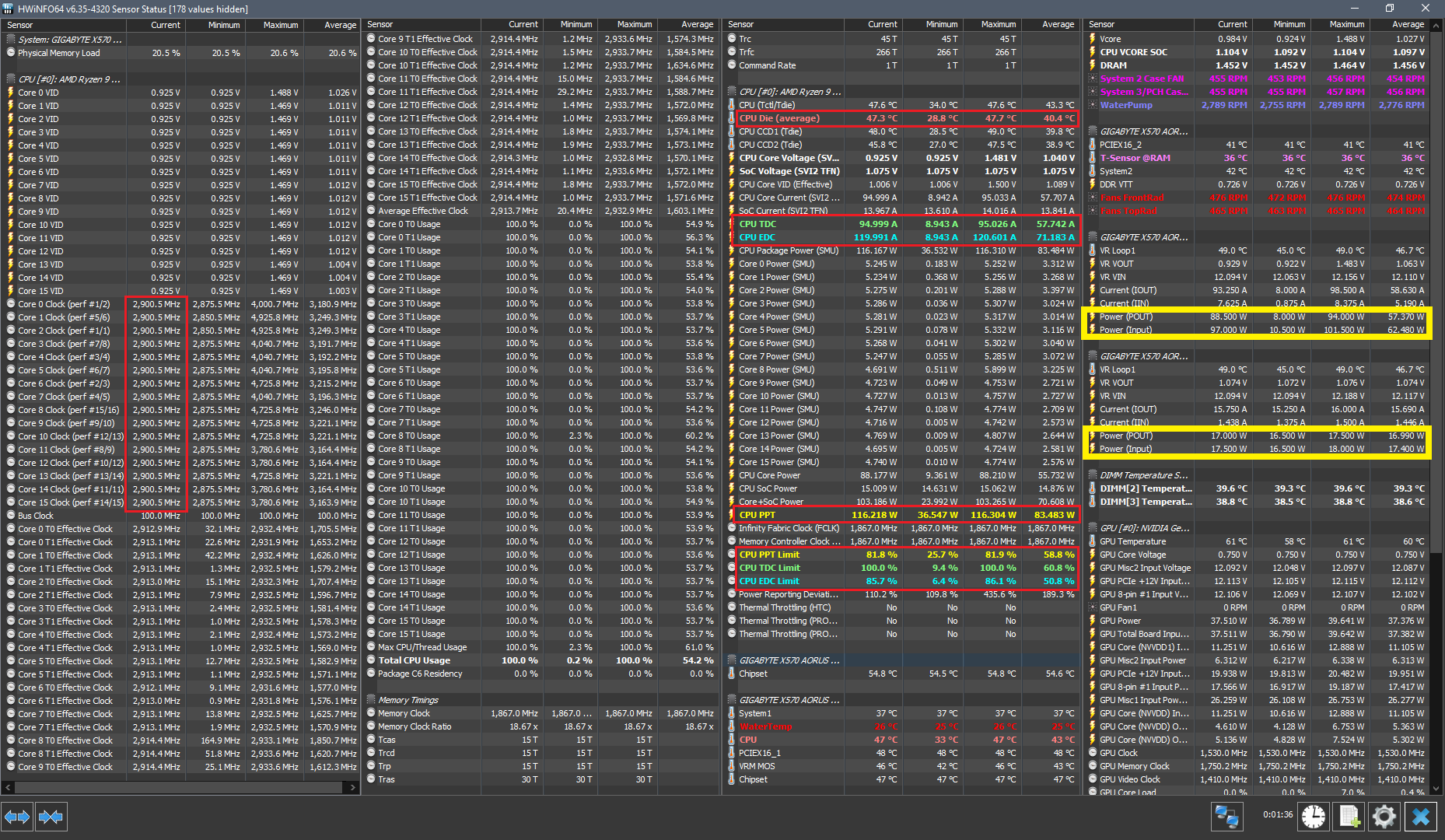Select the CPU PPT Limit row
The height and width of the screenshot is (840, 1445).
pyautogui.click(x=904, y=555)
